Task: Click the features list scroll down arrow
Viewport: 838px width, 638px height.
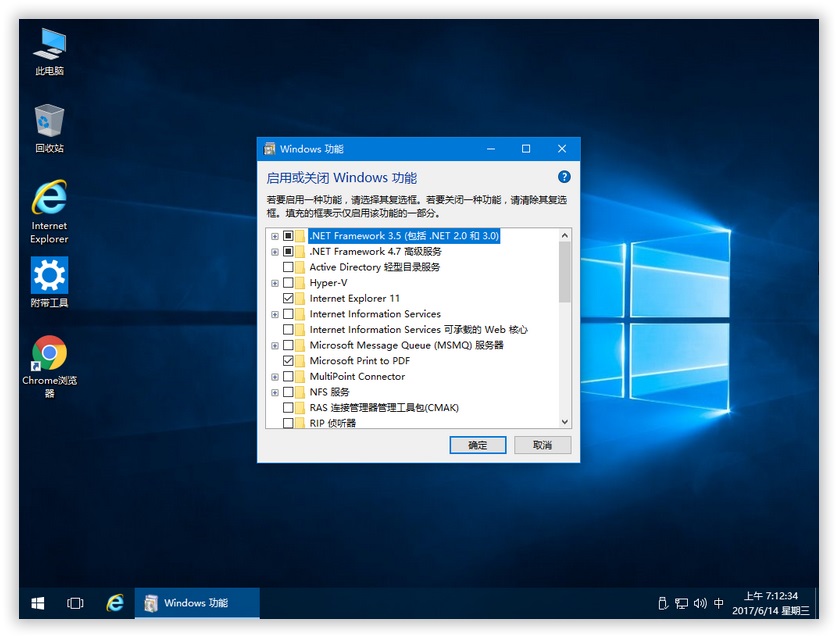Action: click(565, 422)
